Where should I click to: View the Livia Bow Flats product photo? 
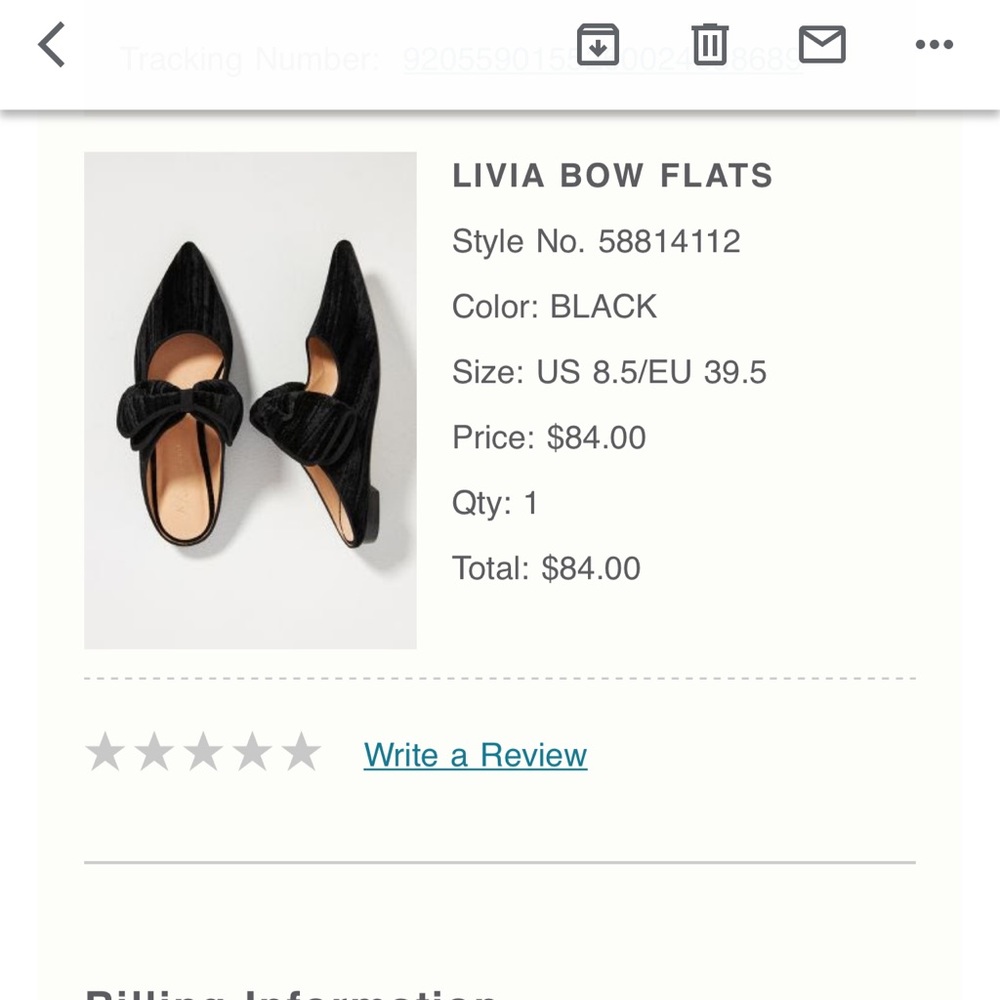(249, 400)
